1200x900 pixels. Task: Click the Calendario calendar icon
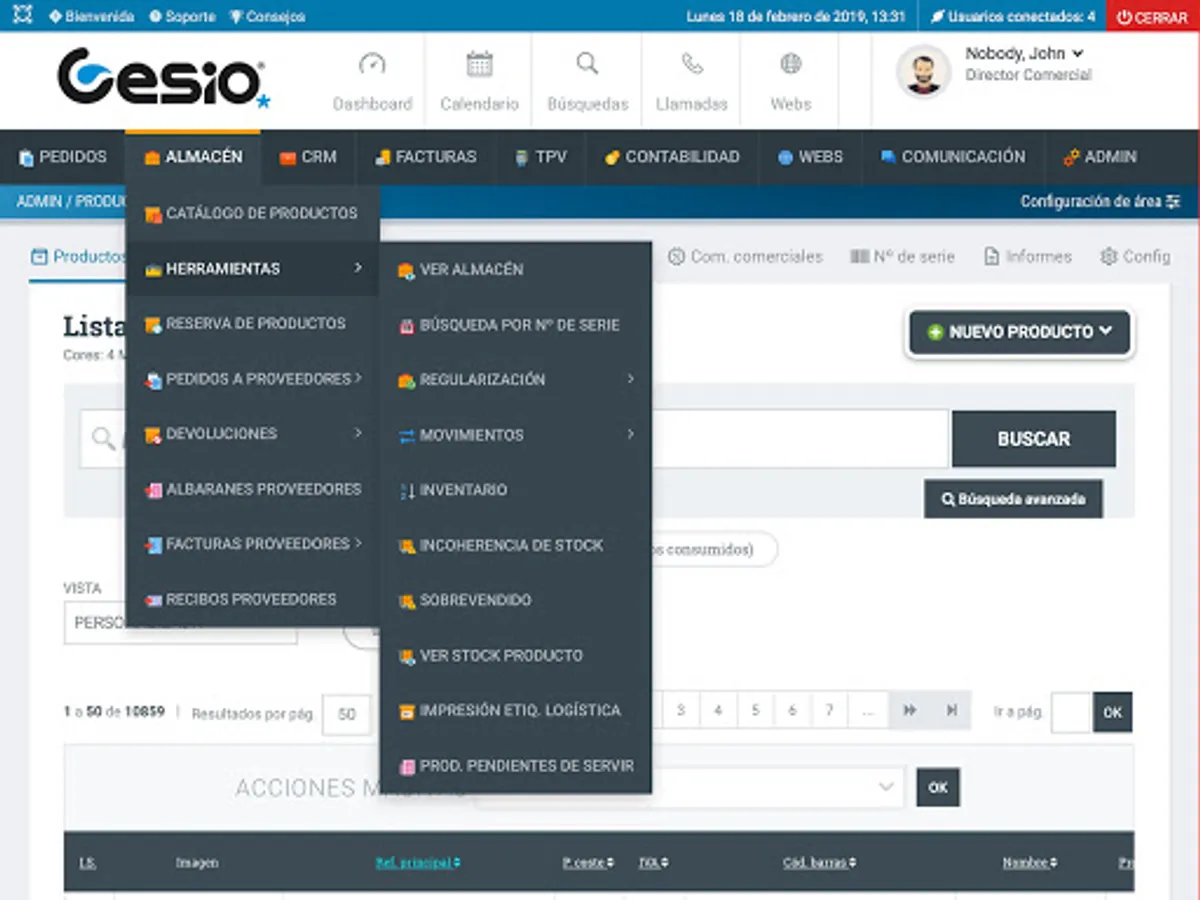pyautogui.click(x=478, y=63)
